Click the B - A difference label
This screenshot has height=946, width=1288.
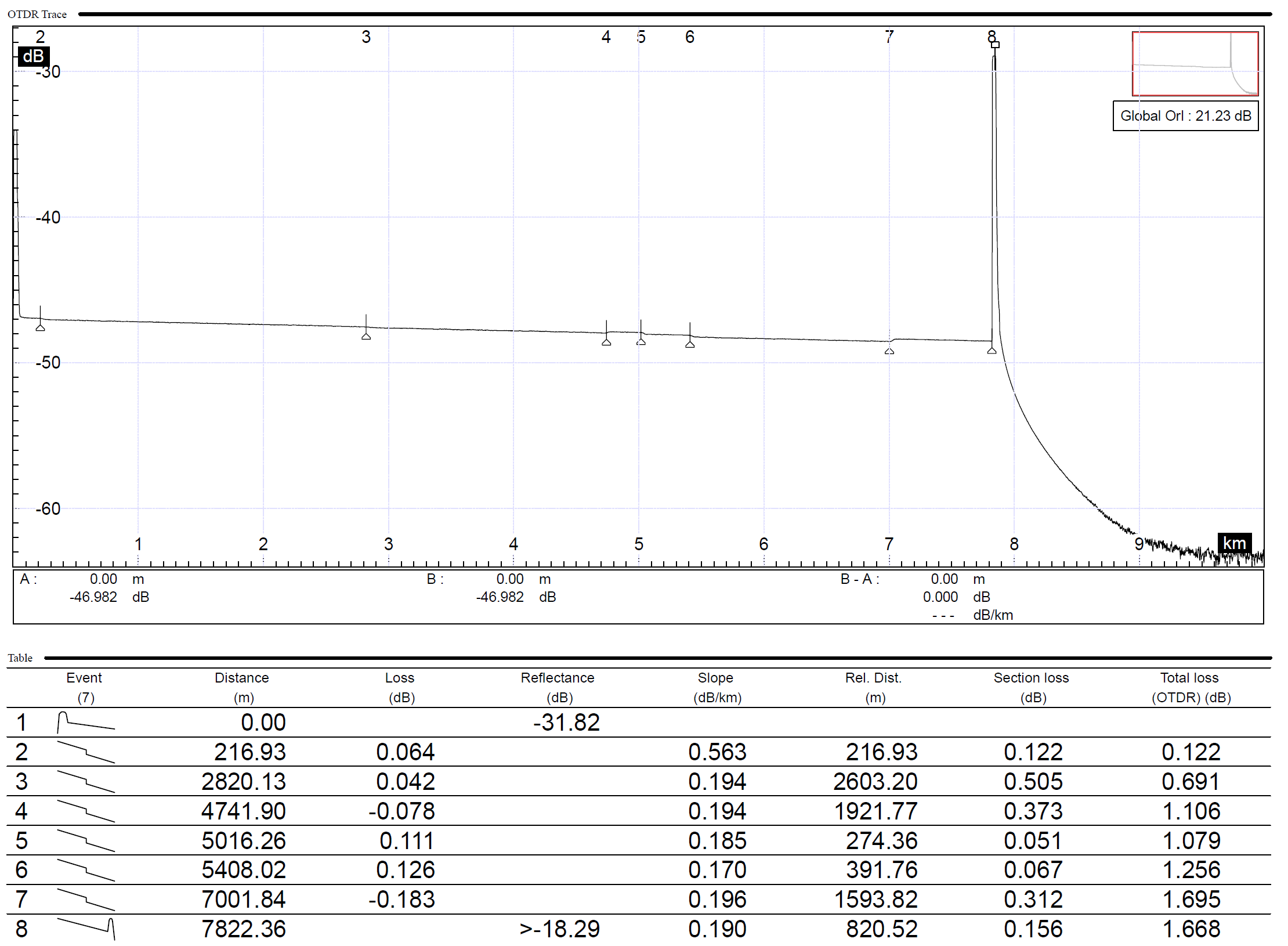[x=860, y=579]
